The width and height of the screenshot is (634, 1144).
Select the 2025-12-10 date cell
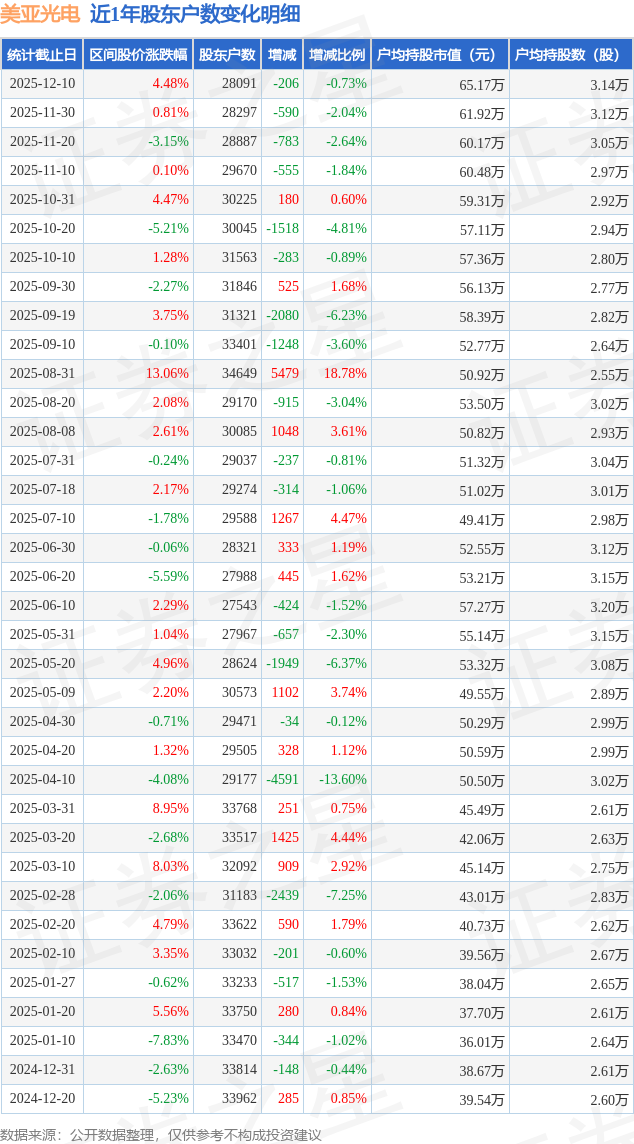tap(42, 84)
